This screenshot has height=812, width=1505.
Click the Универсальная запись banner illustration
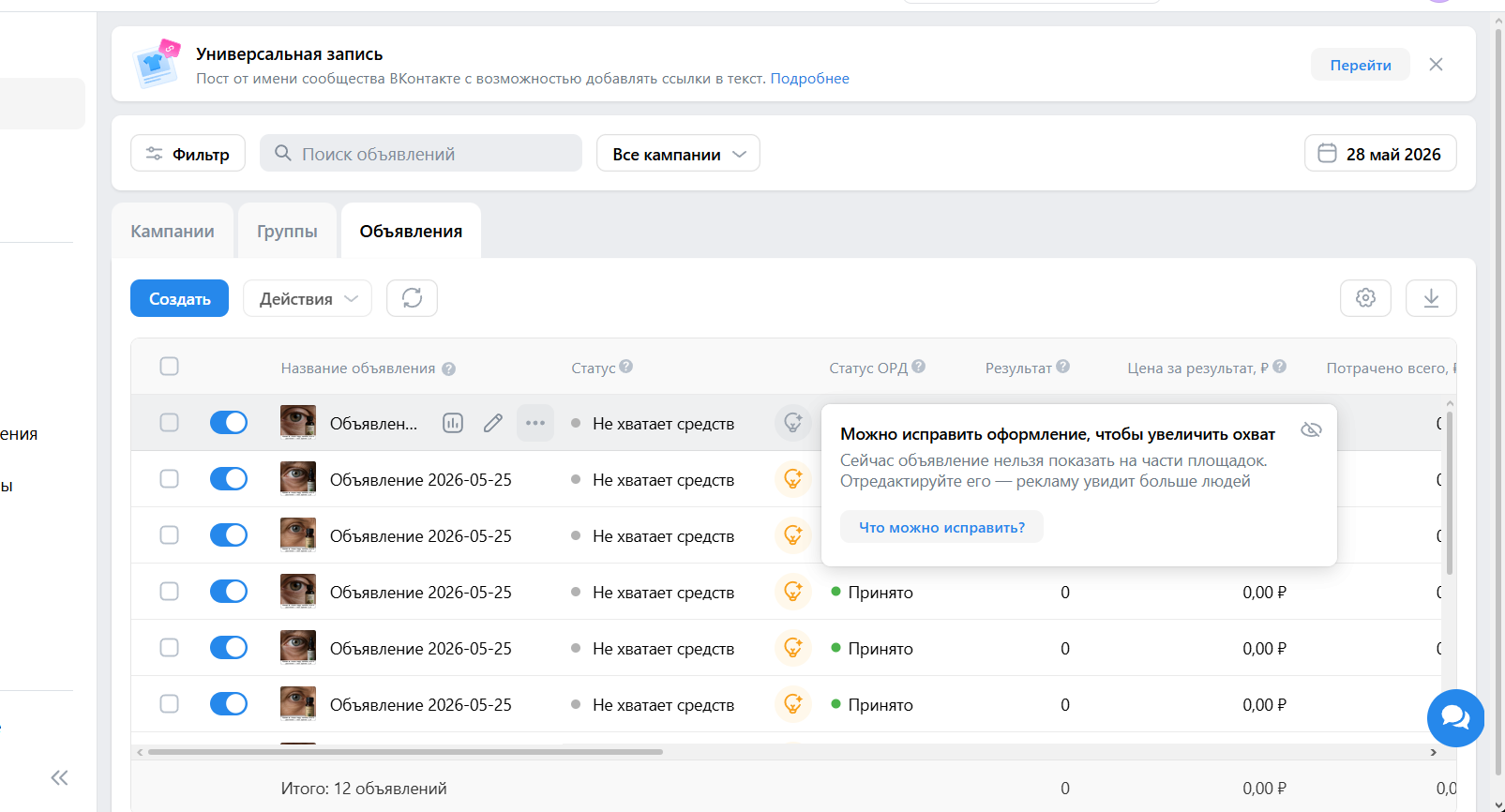pyautogui.click(x=157, y=64)
